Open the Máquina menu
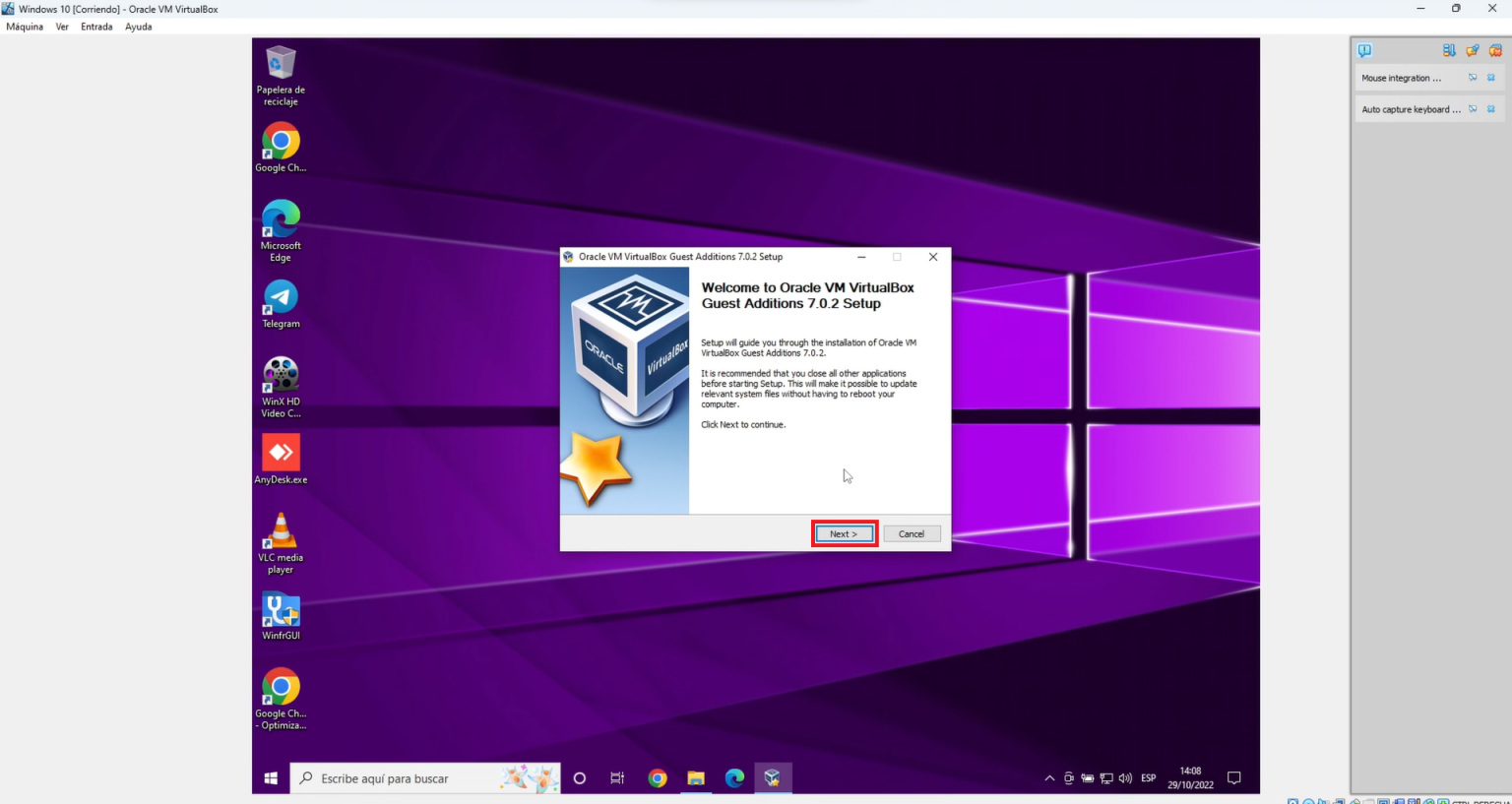The width and height of the screenshot is (1512, 804). click(x=25, y=27)
